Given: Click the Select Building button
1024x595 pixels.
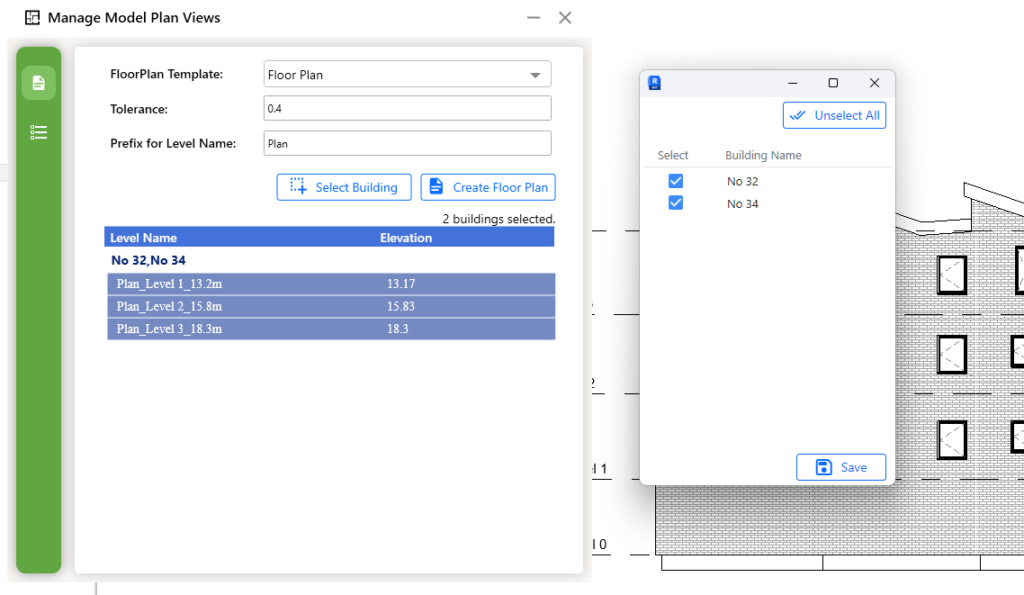Looking at the screenshot, I should pos(343,187).
